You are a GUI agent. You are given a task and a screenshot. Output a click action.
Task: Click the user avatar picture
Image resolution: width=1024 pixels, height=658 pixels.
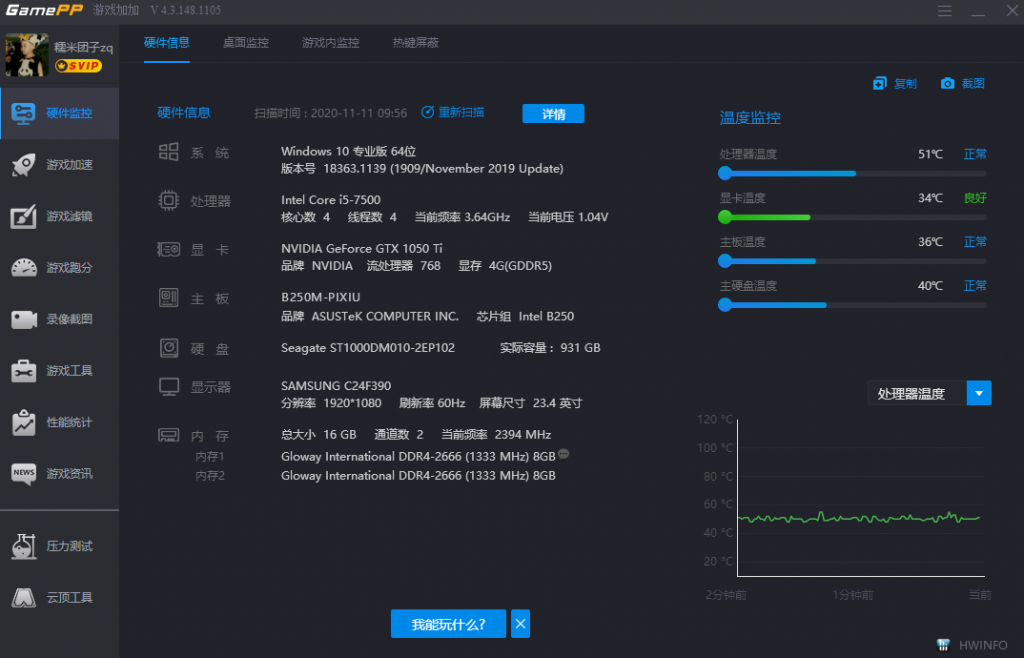tap(27, 55)
